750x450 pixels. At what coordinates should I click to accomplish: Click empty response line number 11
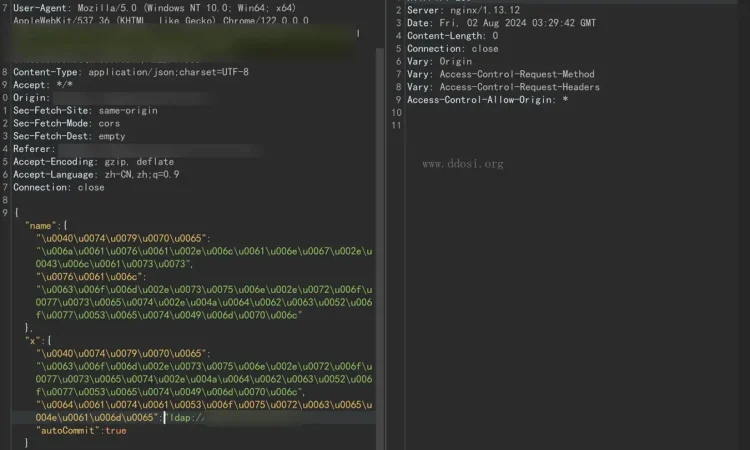tap(397, 126)
